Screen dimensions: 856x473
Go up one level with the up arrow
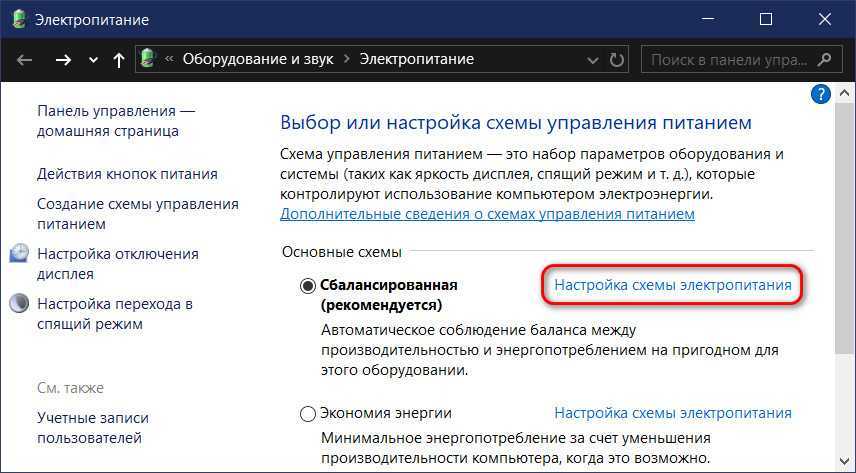(x=119, y=60)
